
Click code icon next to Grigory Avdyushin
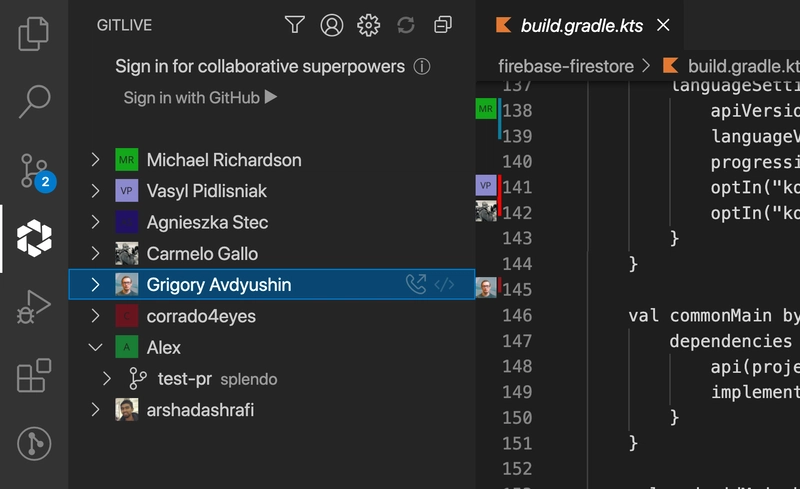pyautogui.click(x=444, y=285)
